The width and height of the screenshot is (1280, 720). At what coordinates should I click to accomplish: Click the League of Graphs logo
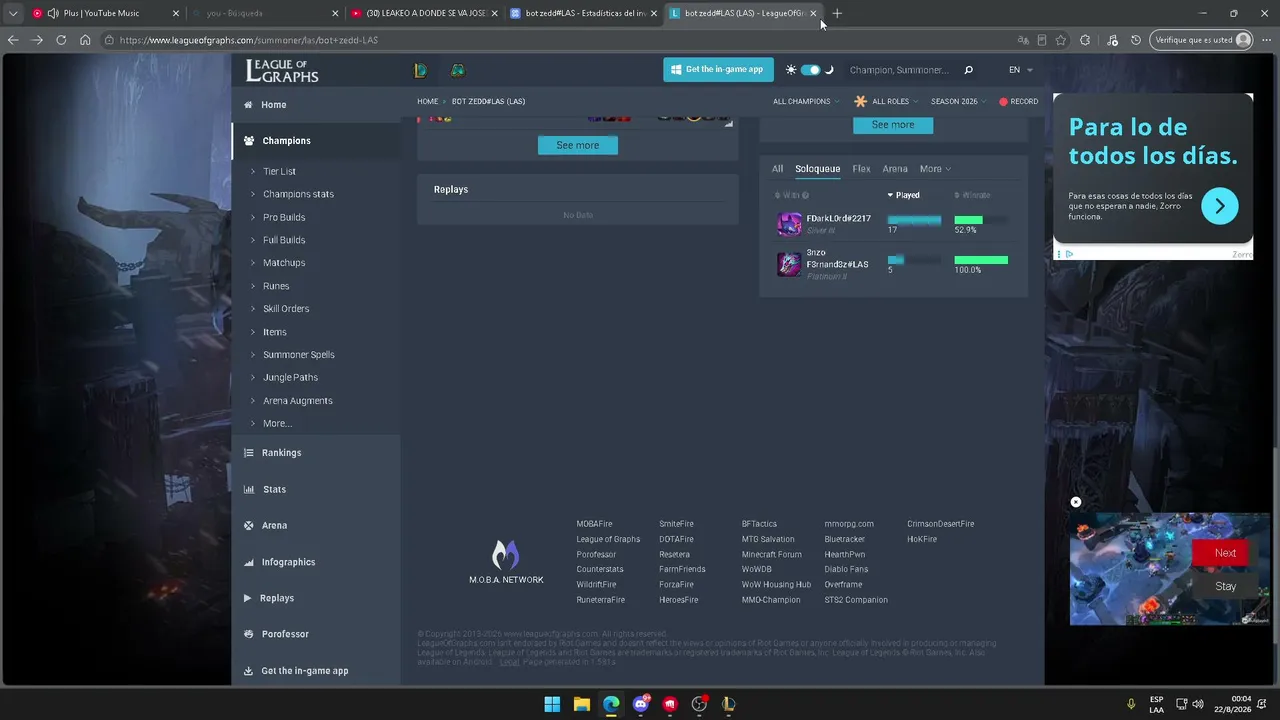pos(282,70)
